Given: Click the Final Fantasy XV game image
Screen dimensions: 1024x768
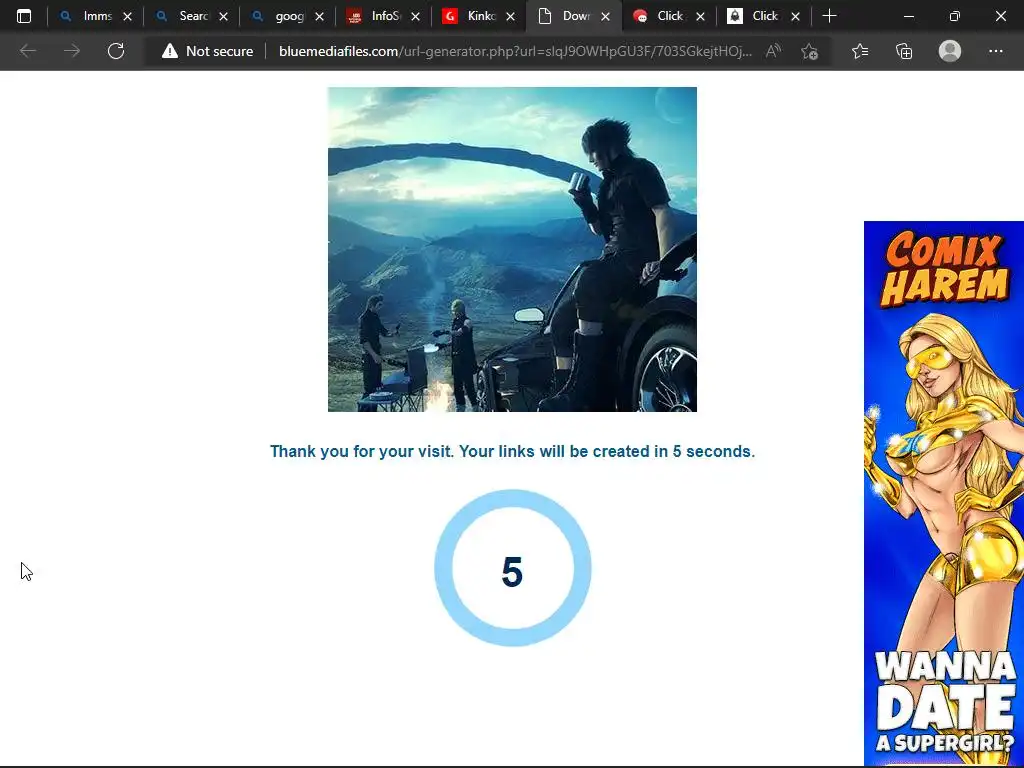Looking at the screenshot, I should [x=512, y=249].
